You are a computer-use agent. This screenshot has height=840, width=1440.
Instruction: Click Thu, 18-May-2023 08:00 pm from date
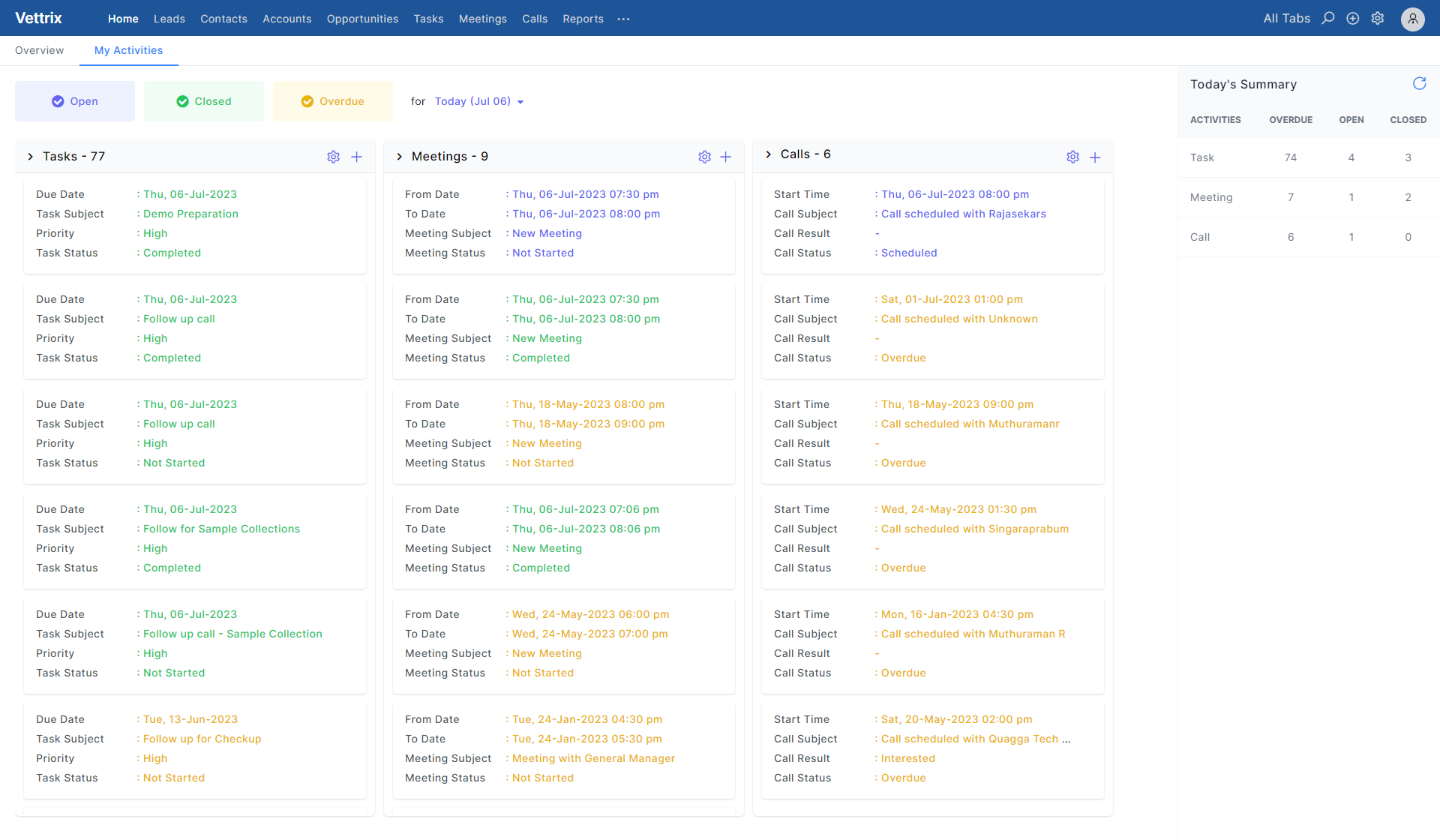[588, 404]
